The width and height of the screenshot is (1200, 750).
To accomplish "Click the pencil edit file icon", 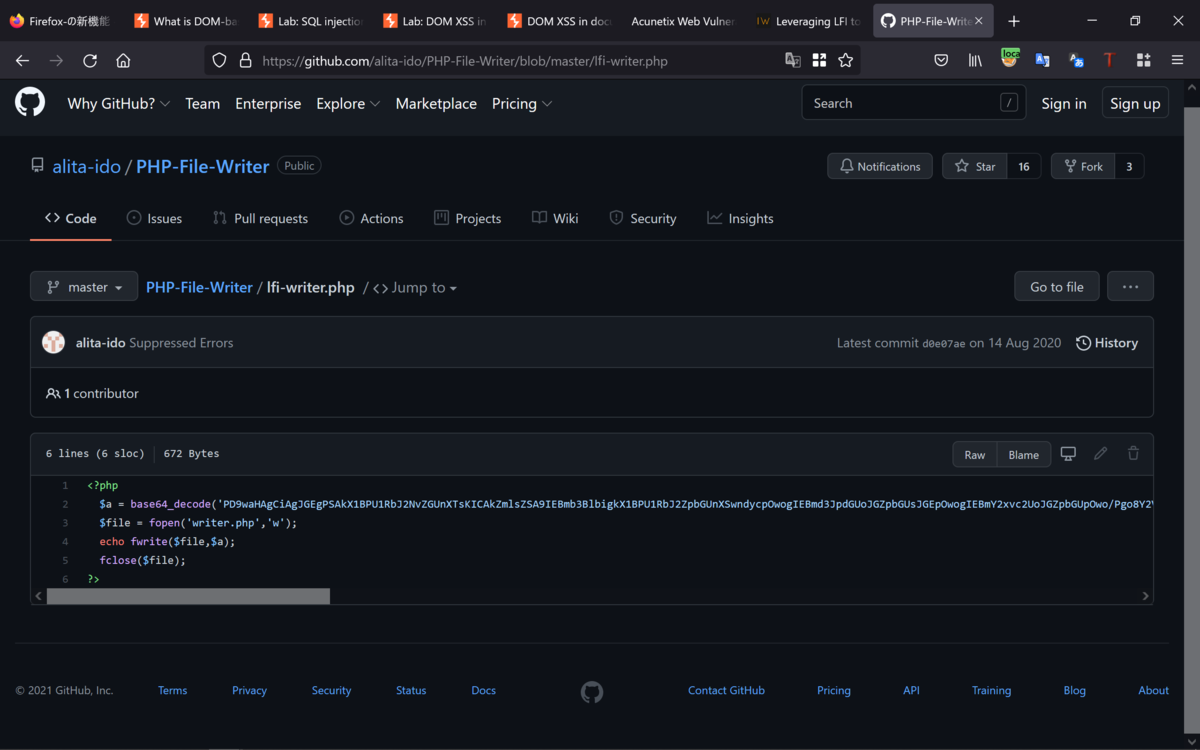I will point(1100,454).
